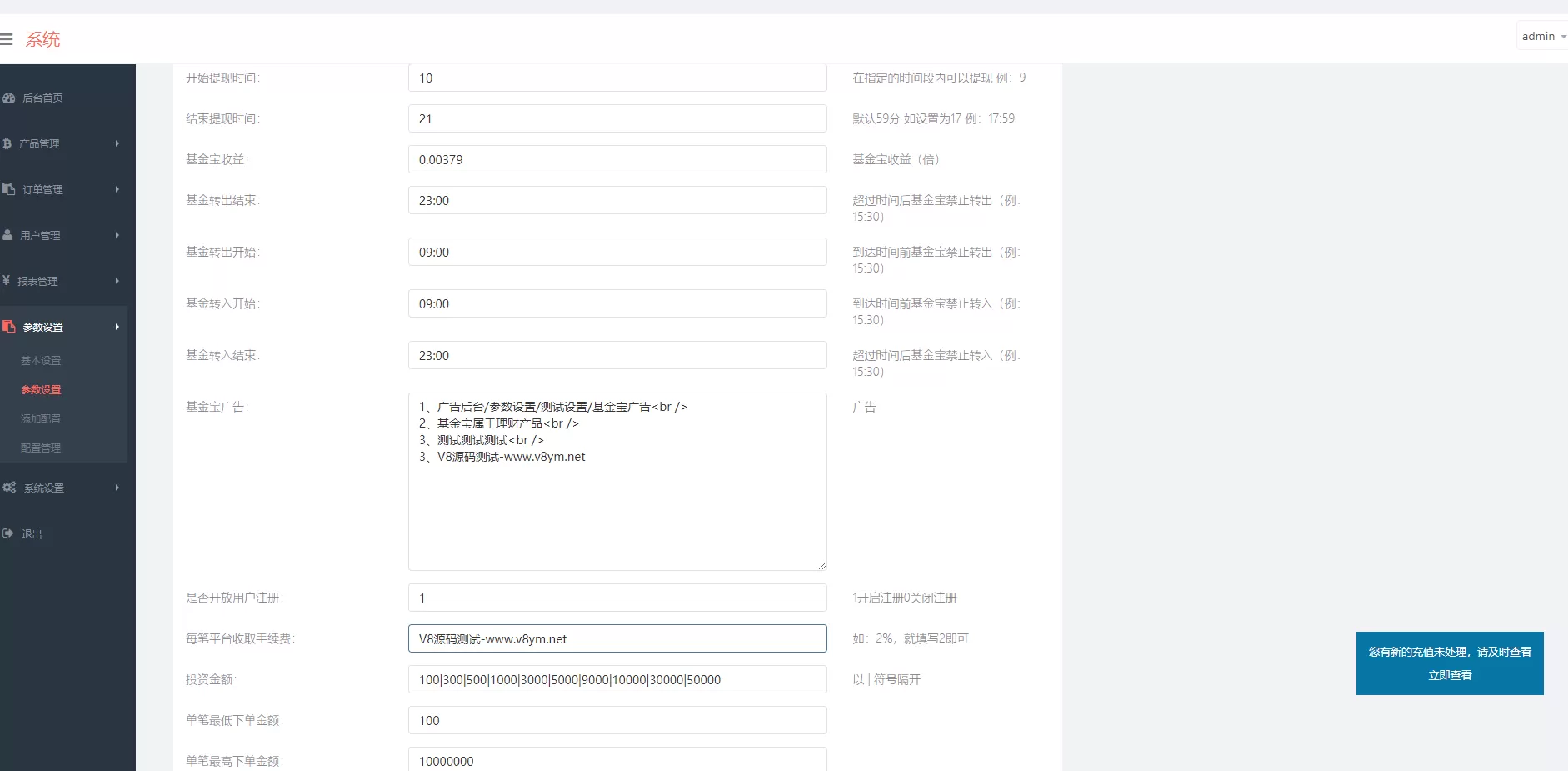Click inside the 基金宝广告 text area

pyautogui.click(x=617, y=481)
